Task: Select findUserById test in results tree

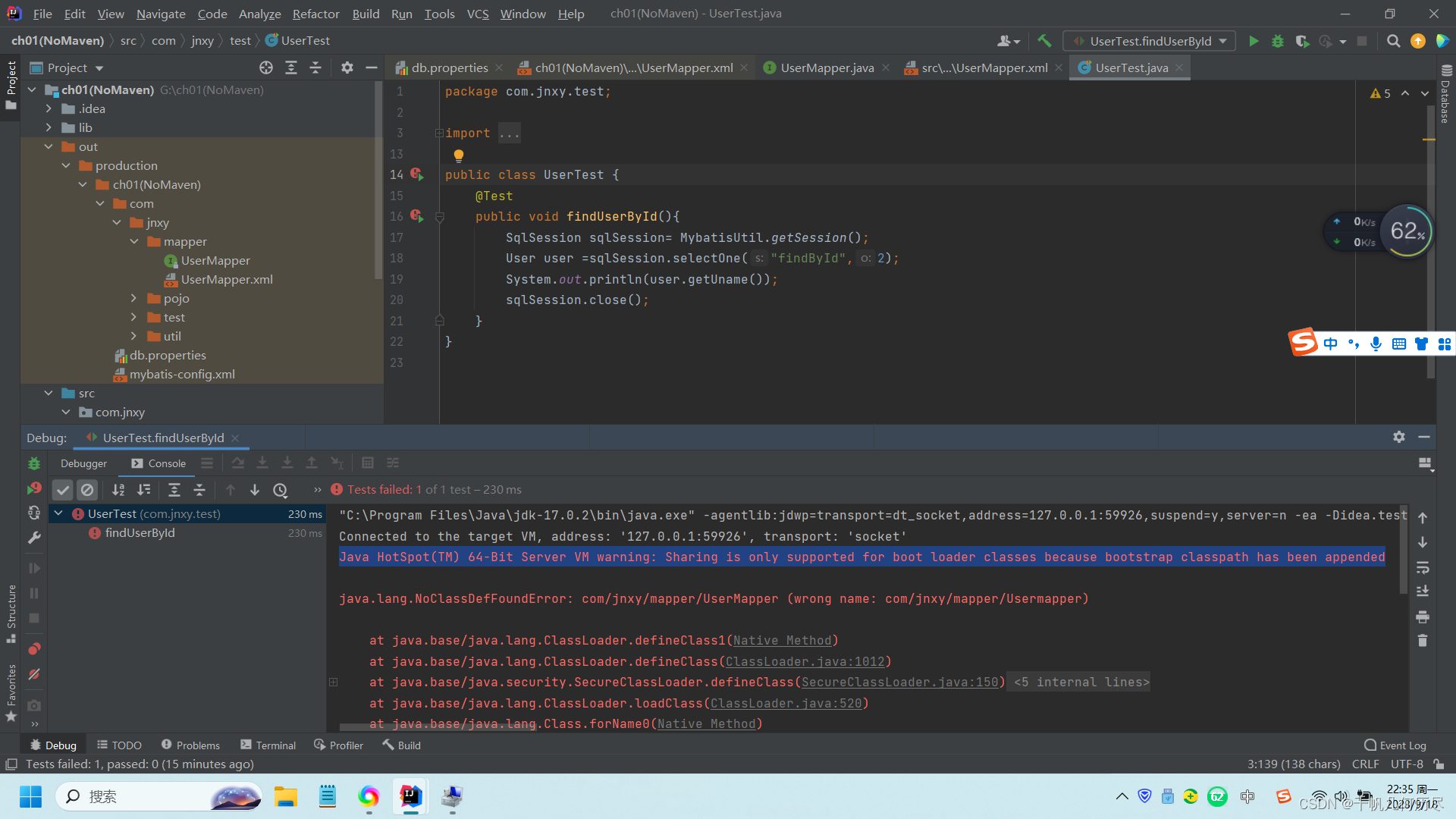Action: coord(141,532)
